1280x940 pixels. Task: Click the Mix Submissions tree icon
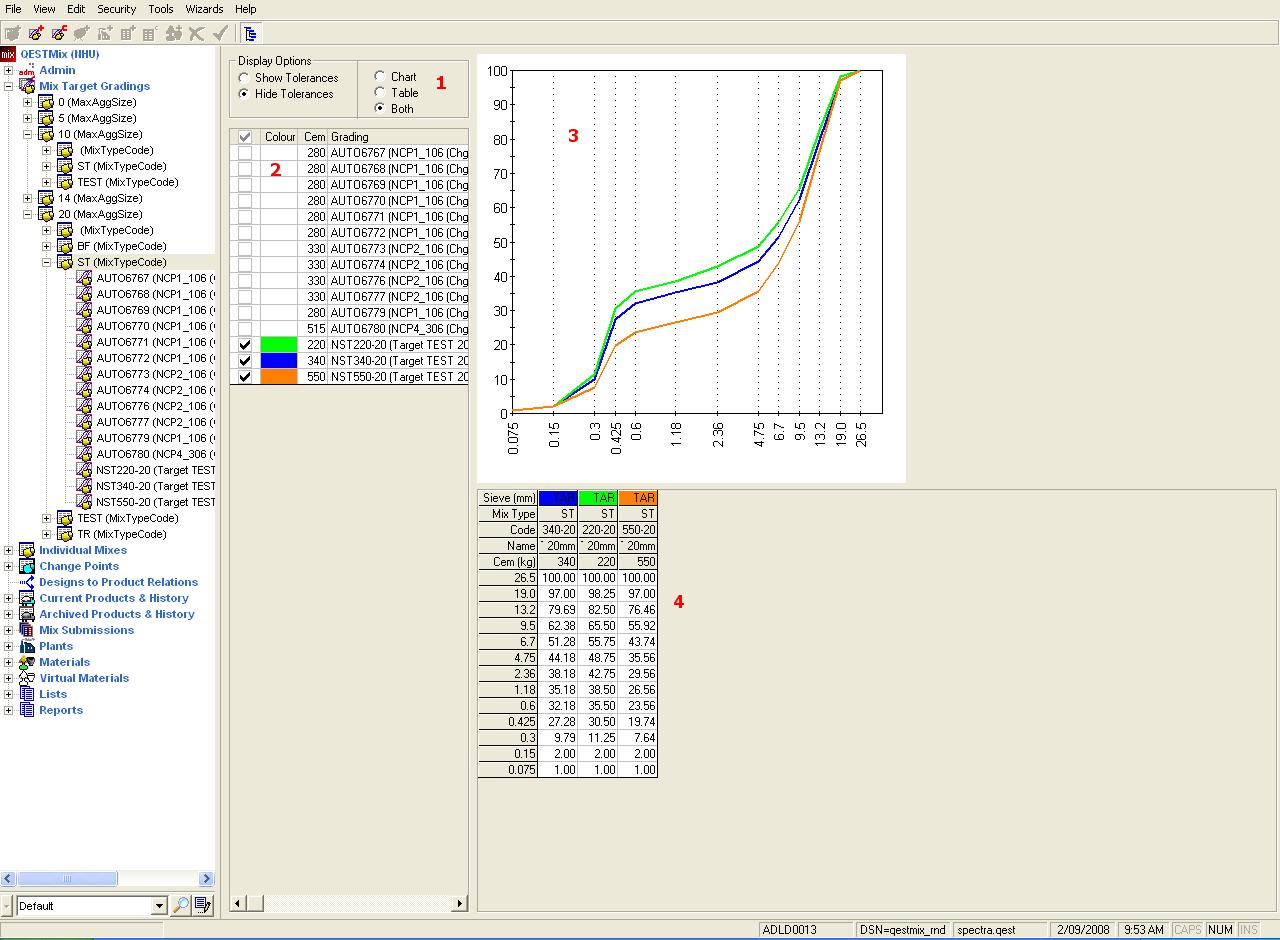pos(27,630)
